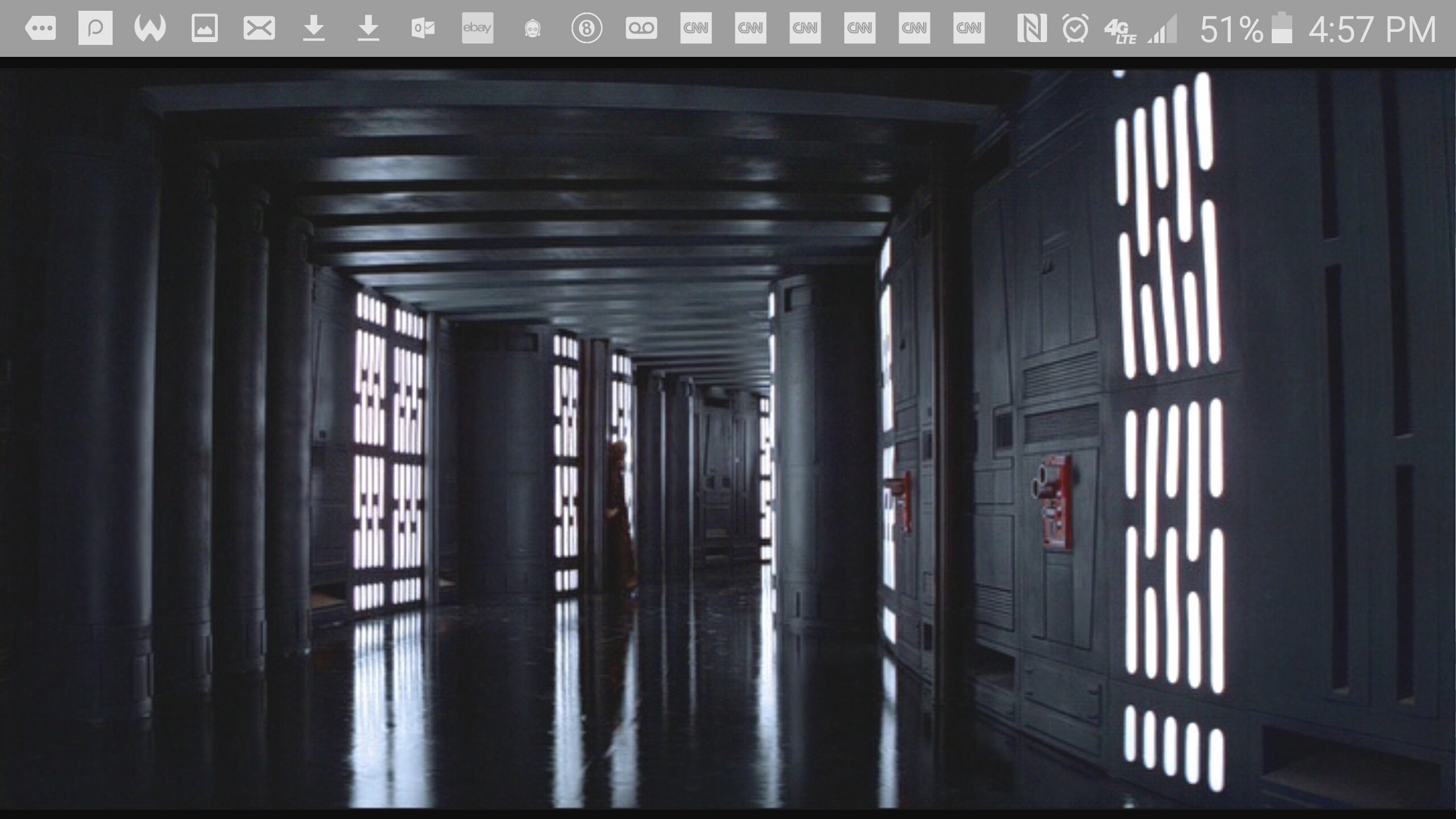
Task: Tap the three-dots more notifications icon
Action: tap(40, 28)
